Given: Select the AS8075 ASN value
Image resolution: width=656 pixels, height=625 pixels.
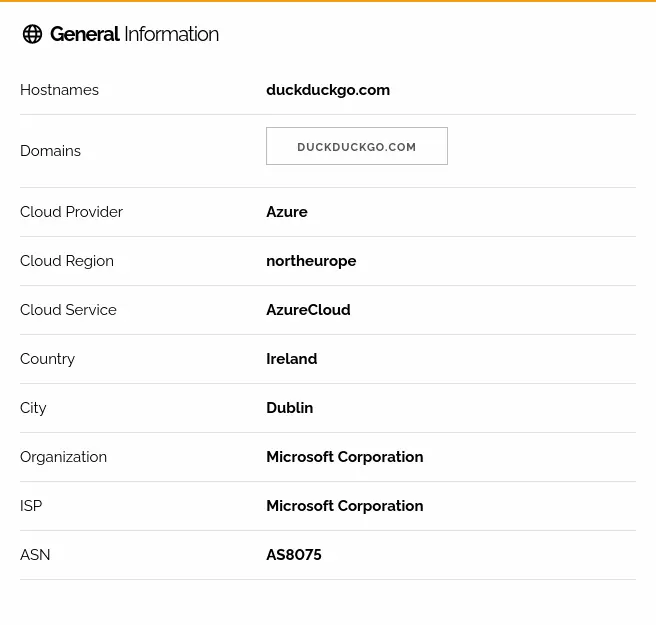Looking at the screenshot, I should pos(294,555).
